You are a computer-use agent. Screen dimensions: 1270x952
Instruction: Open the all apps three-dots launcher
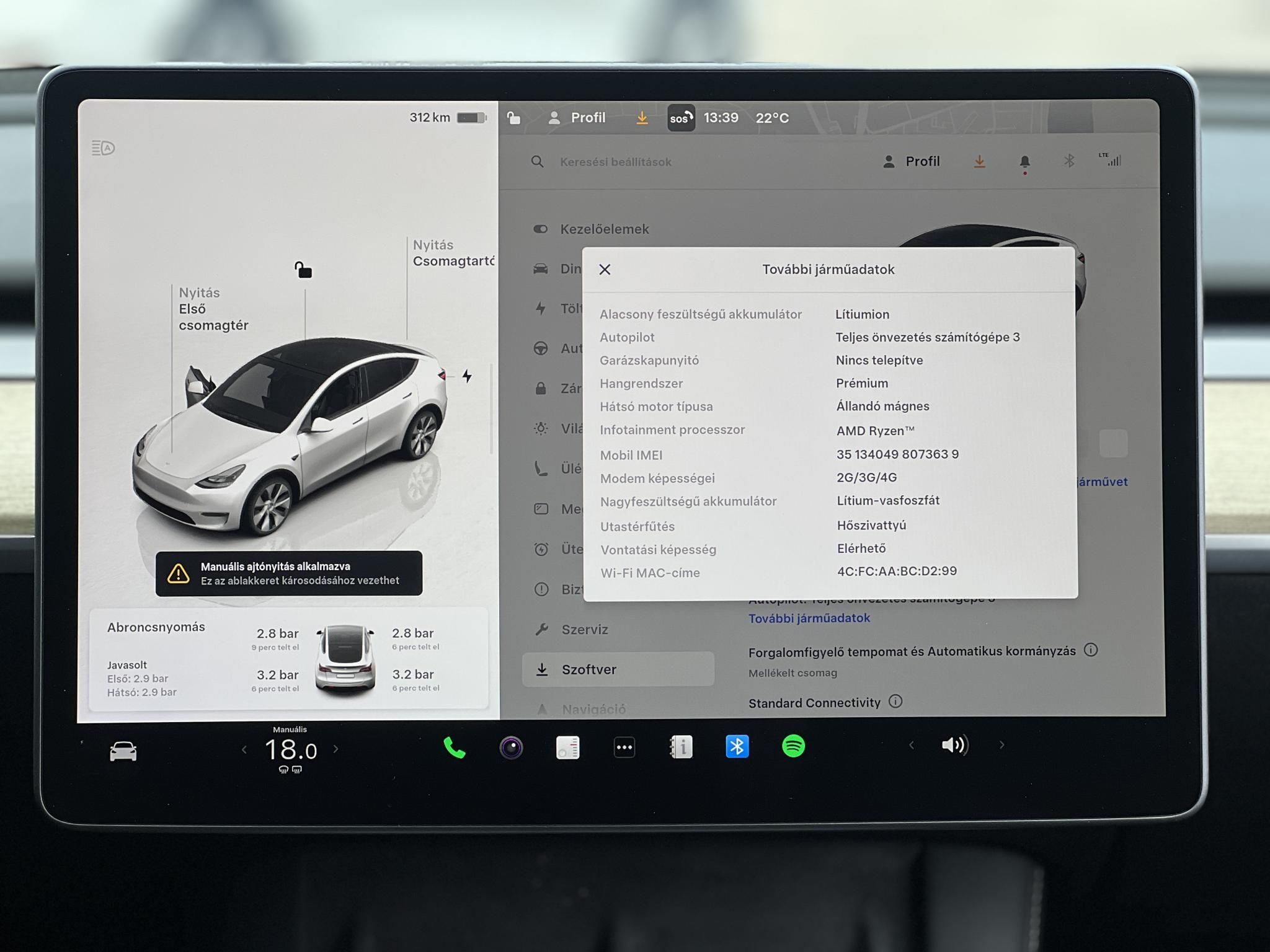[624, 747]
